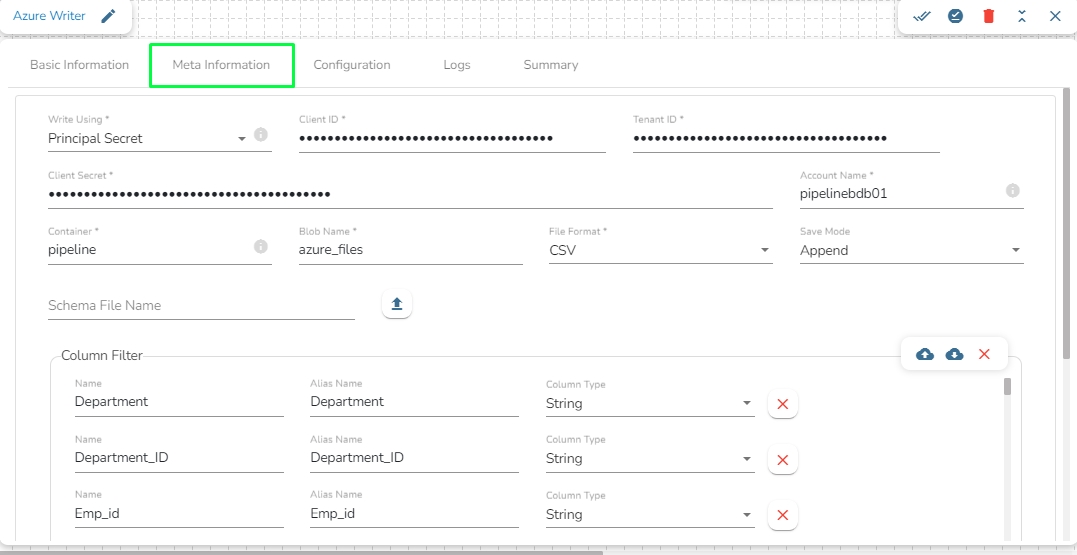
Task: Open the Logs tab
Action: 457,65
